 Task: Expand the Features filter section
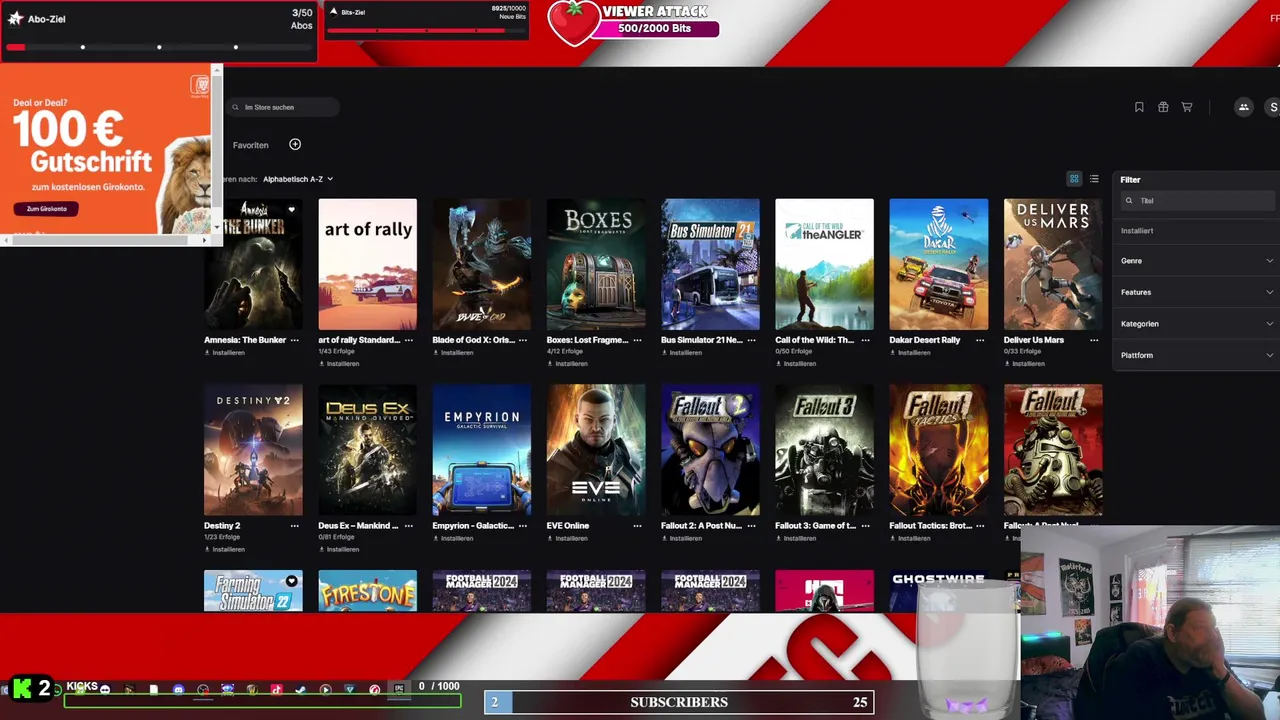[x=1197, y=292]
